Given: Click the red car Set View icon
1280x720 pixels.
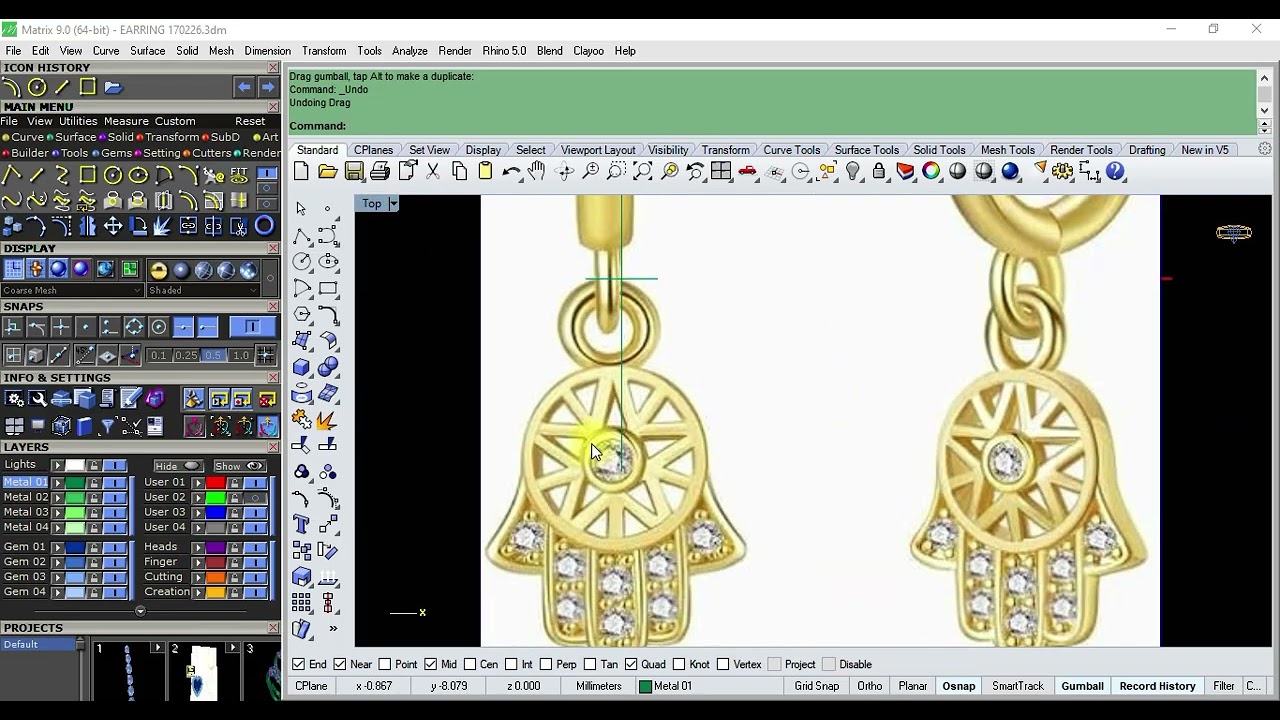Looking at the screenshot, I should click(x=748, y=172).
